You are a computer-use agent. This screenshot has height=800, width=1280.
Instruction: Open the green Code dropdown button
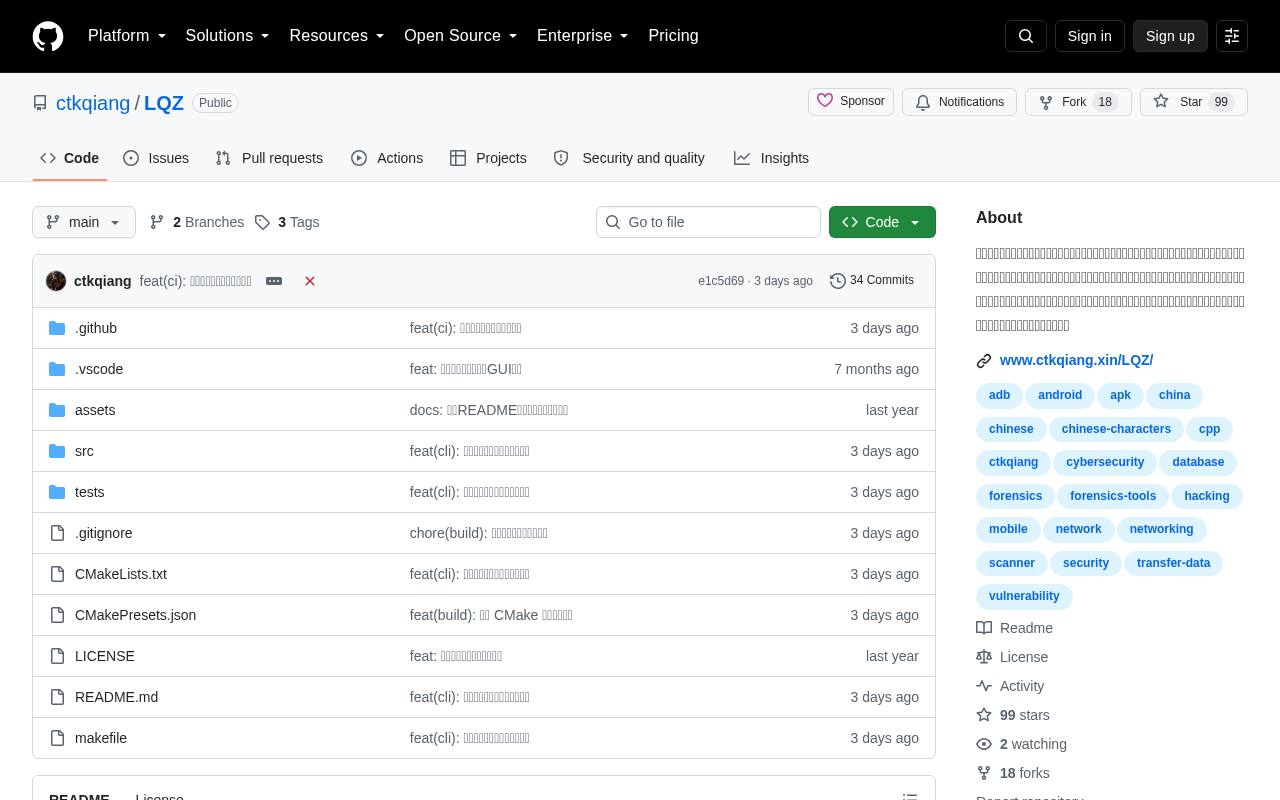click(882, 222)
